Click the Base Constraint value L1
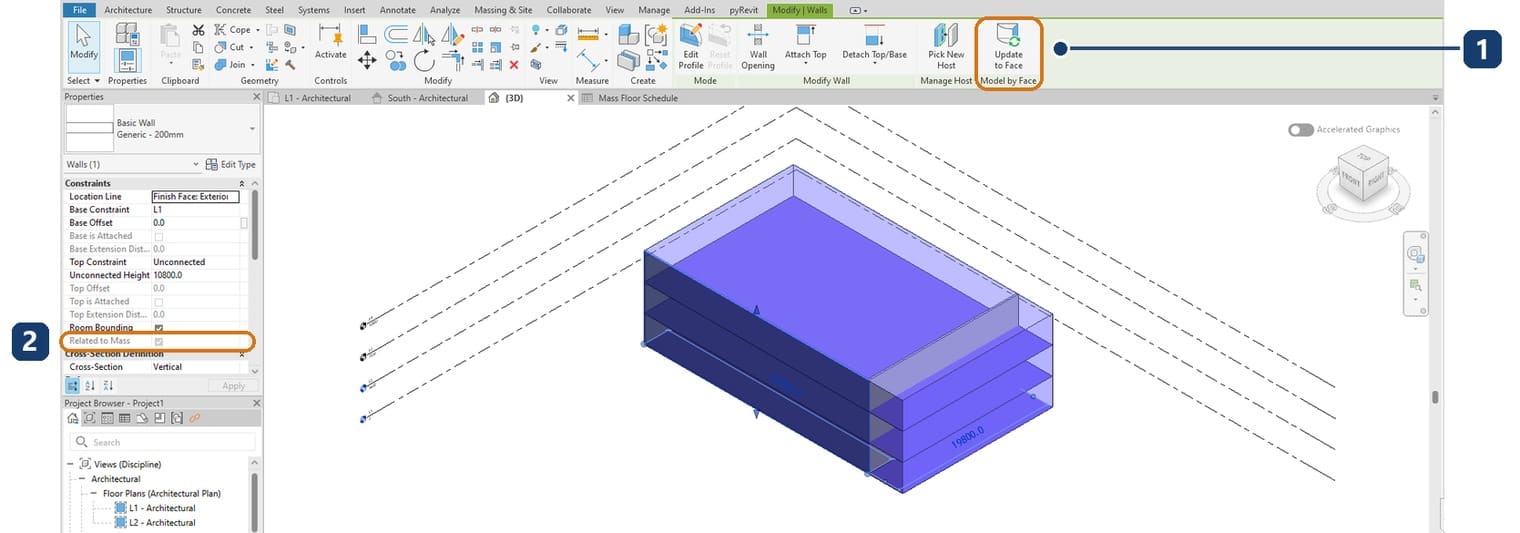1520x533 pixels. point(158,210)
